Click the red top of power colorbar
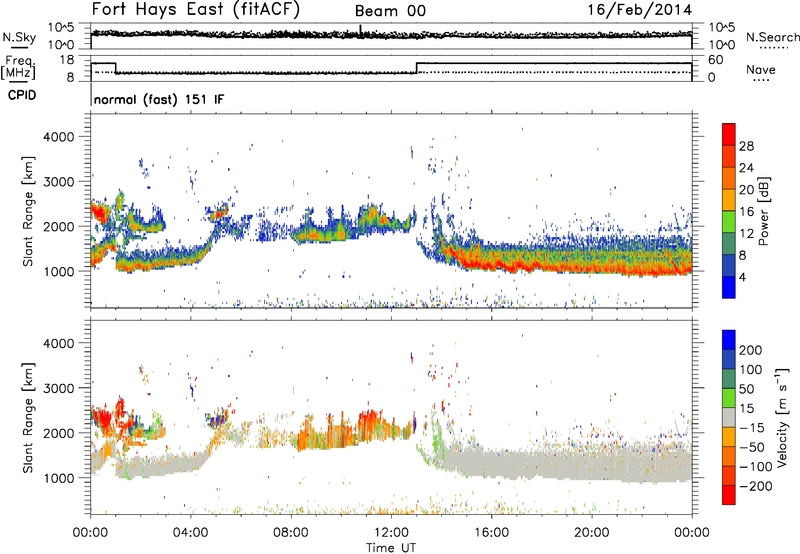This screenshot has height=554, width=800. 729,134
